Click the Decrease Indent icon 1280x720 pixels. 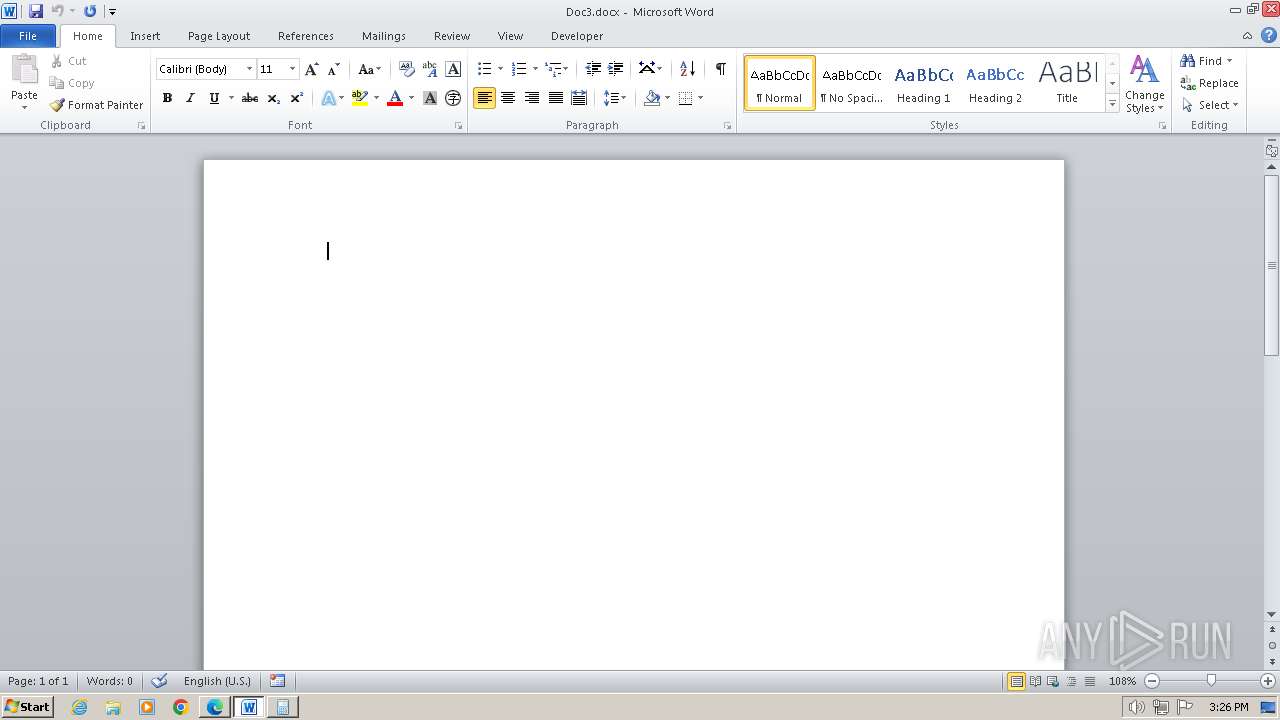593,69
